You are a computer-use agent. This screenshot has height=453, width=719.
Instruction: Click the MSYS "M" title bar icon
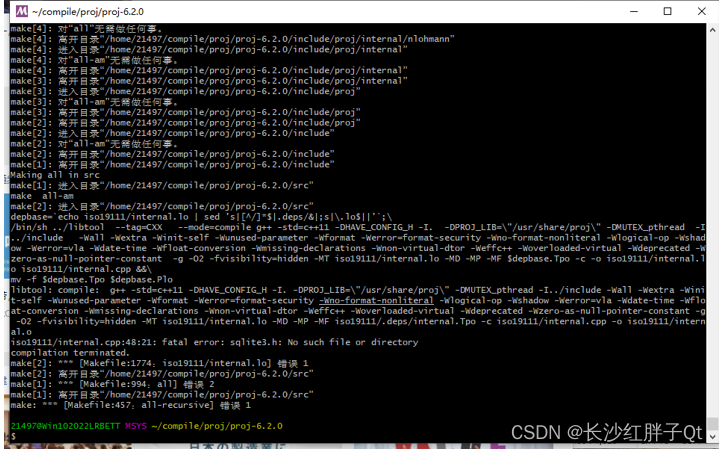pos(22,11)
